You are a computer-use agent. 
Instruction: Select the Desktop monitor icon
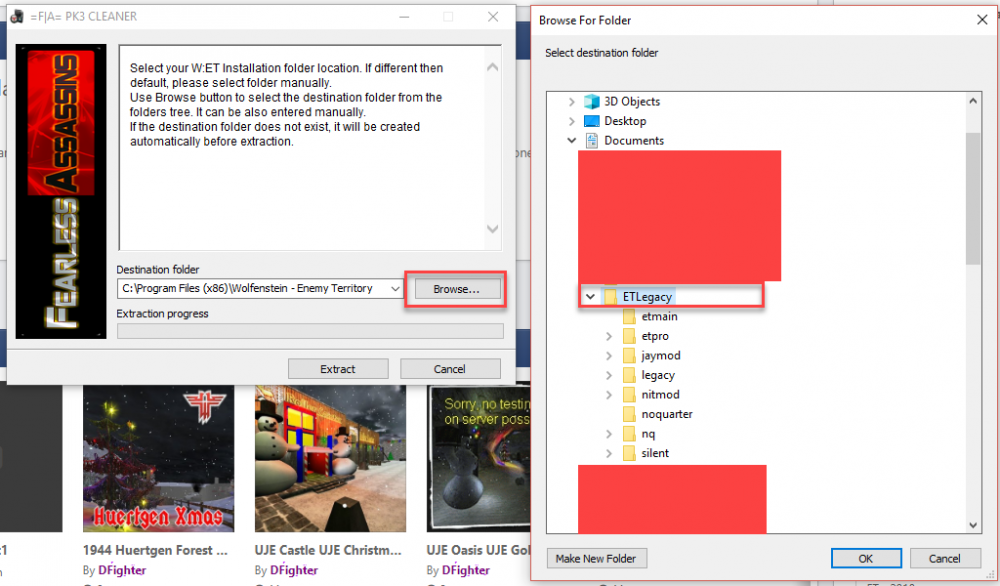pyautogui.click(x=592, y=121)
